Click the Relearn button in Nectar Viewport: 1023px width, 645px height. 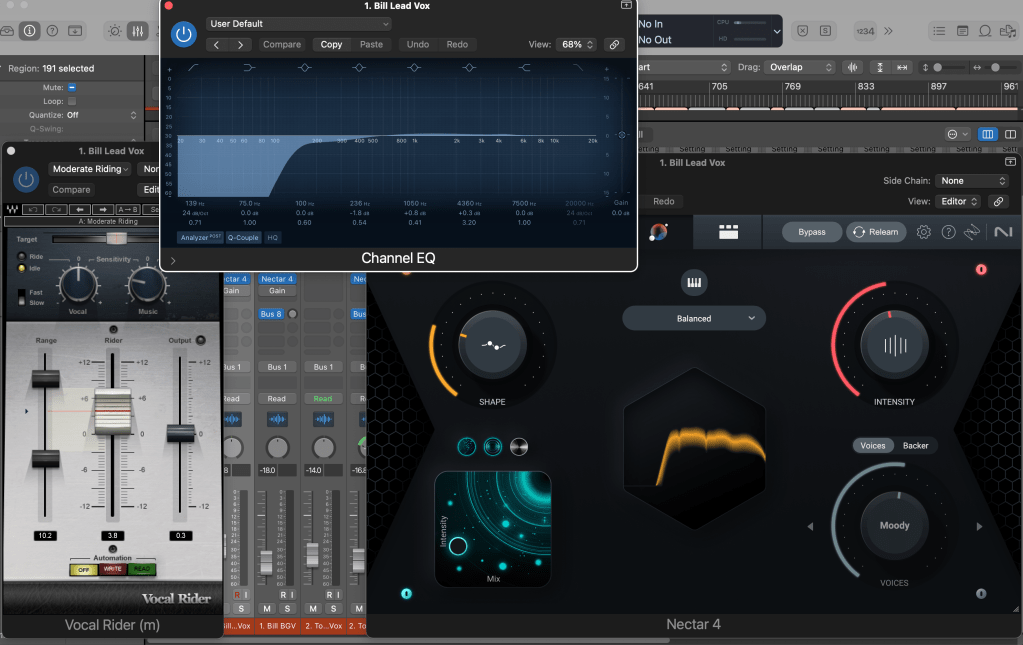coord(874,232)
